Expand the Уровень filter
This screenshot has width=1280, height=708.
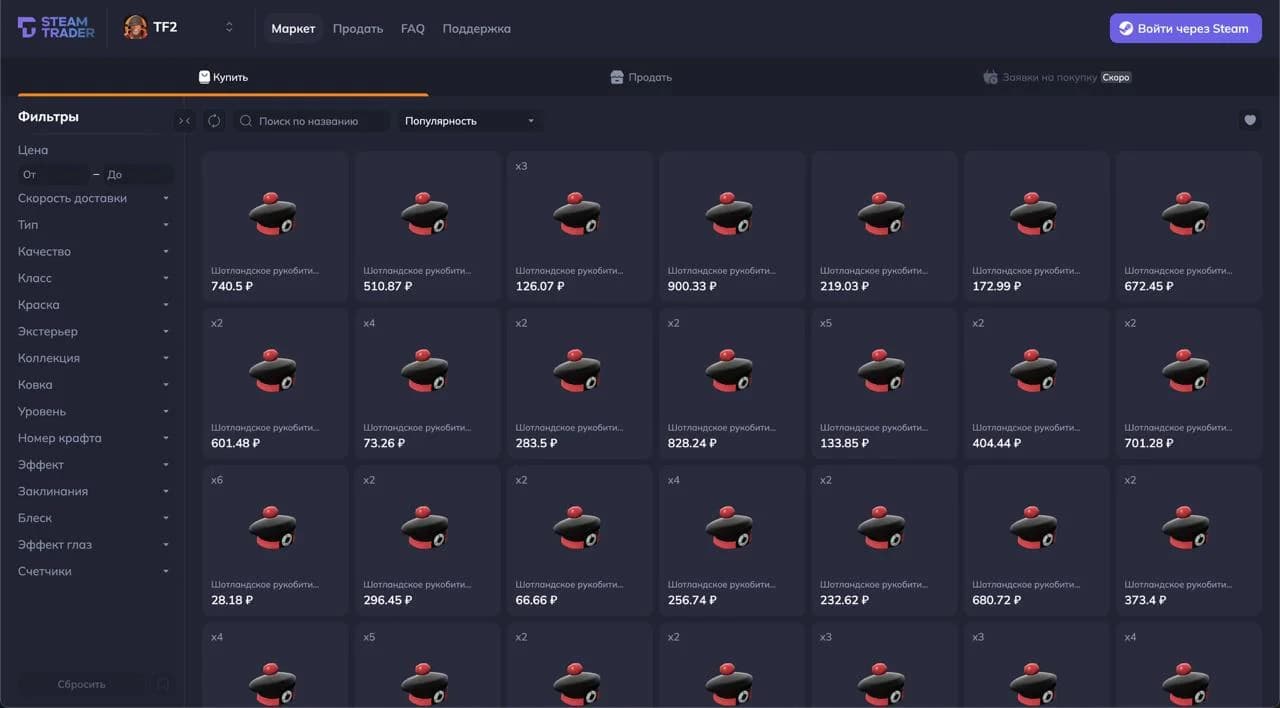(x=94, y=411)
